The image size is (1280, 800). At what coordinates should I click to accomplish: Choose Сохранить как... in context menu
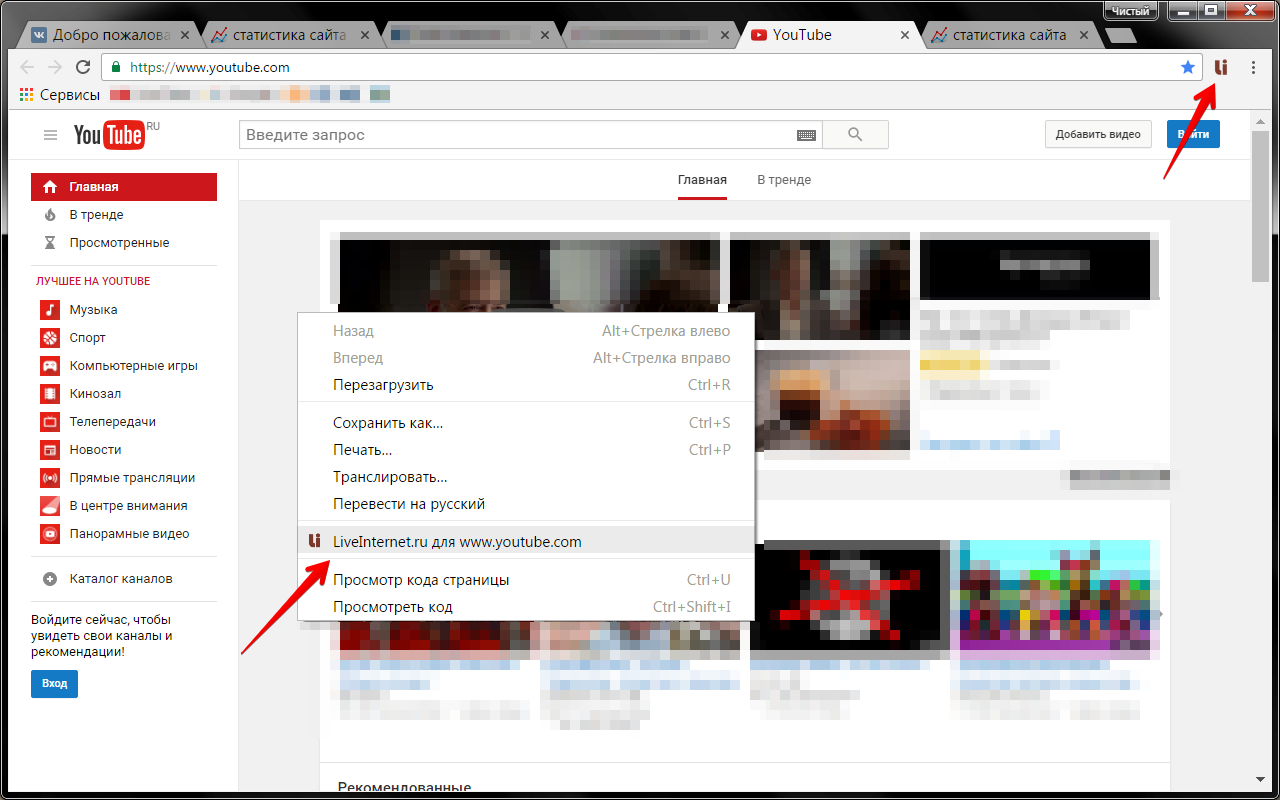[526, 423]
